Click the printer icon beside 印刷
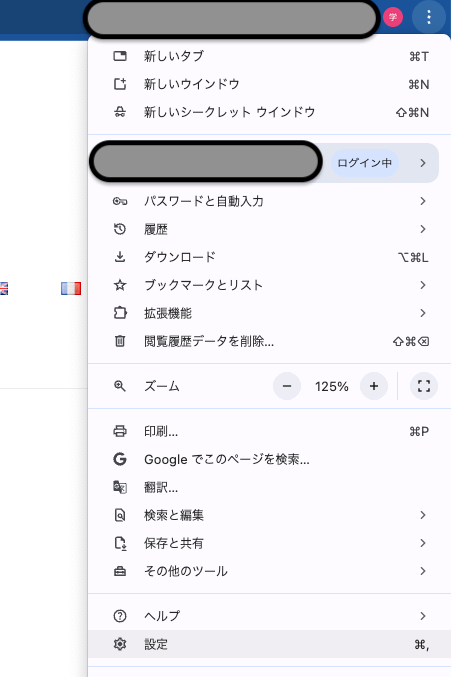Viewport: 451px width, 677px height. 120,431
